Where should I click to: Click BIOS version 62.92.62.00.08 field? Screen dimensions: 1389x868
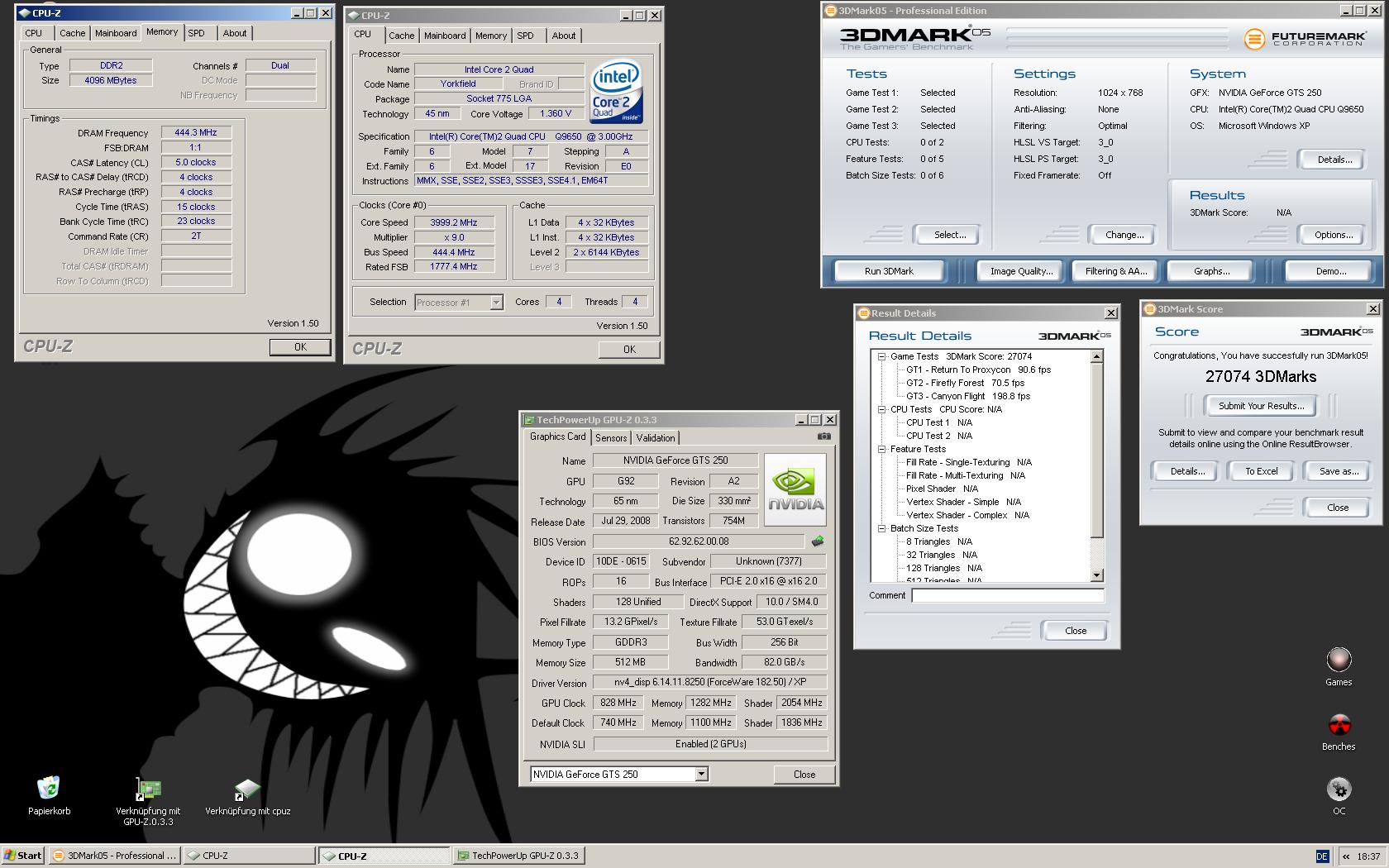(x=699, y=541)
